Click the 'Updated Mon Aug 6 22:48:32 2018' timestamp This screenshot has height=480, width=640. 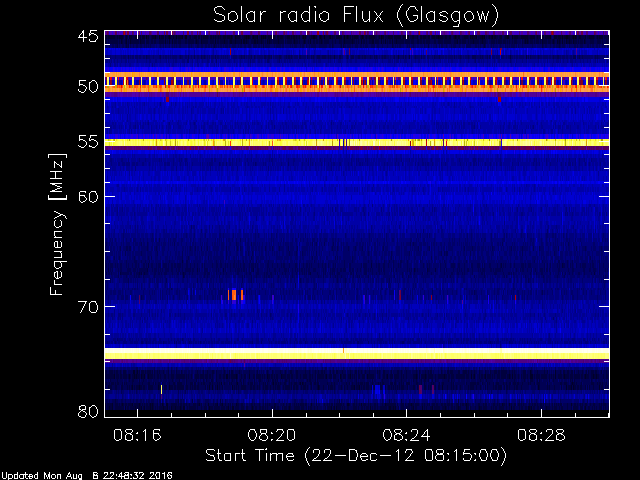87,476
